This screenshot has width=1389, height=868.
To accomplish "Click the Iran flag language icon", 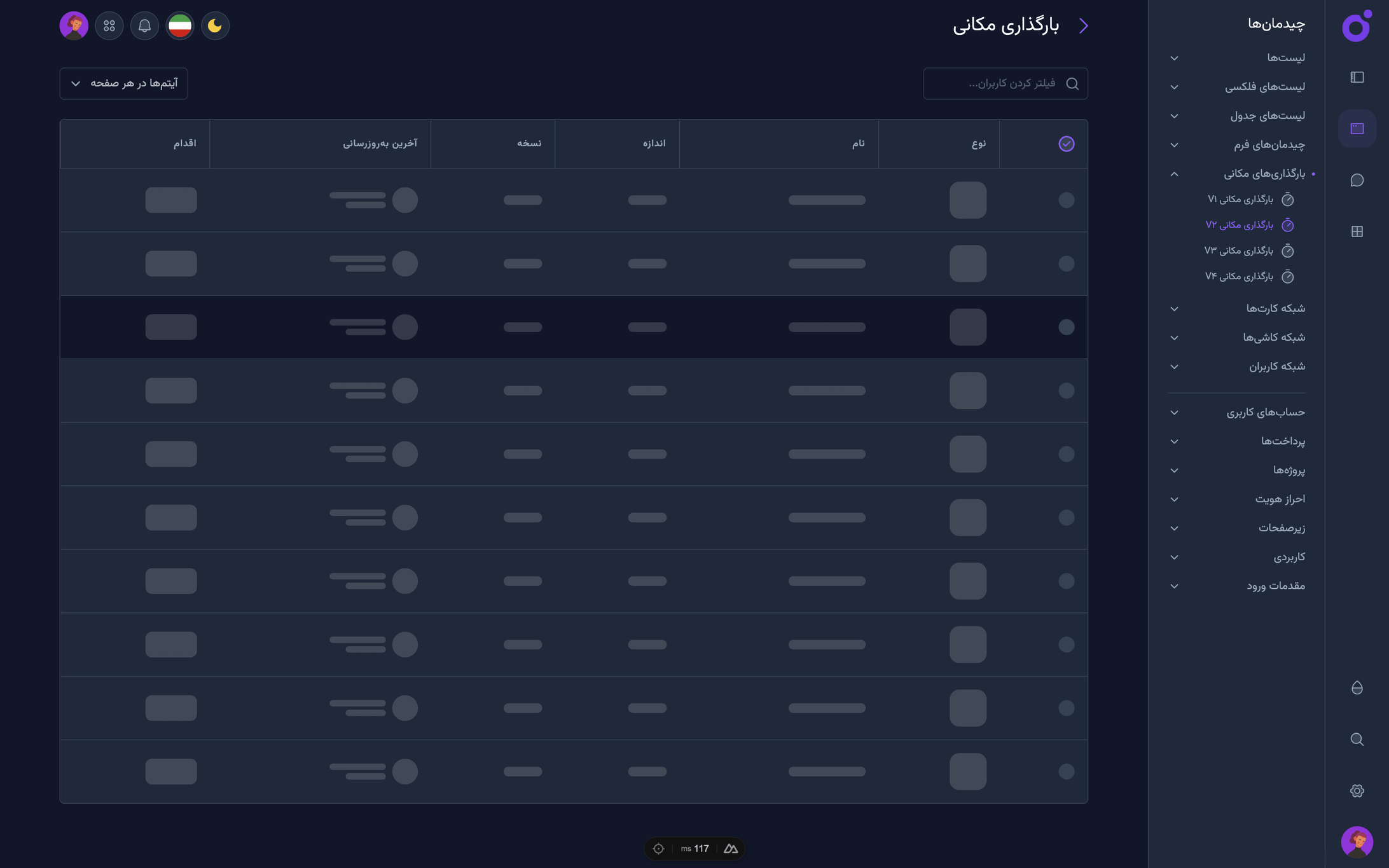I will [x=180, y=25].
